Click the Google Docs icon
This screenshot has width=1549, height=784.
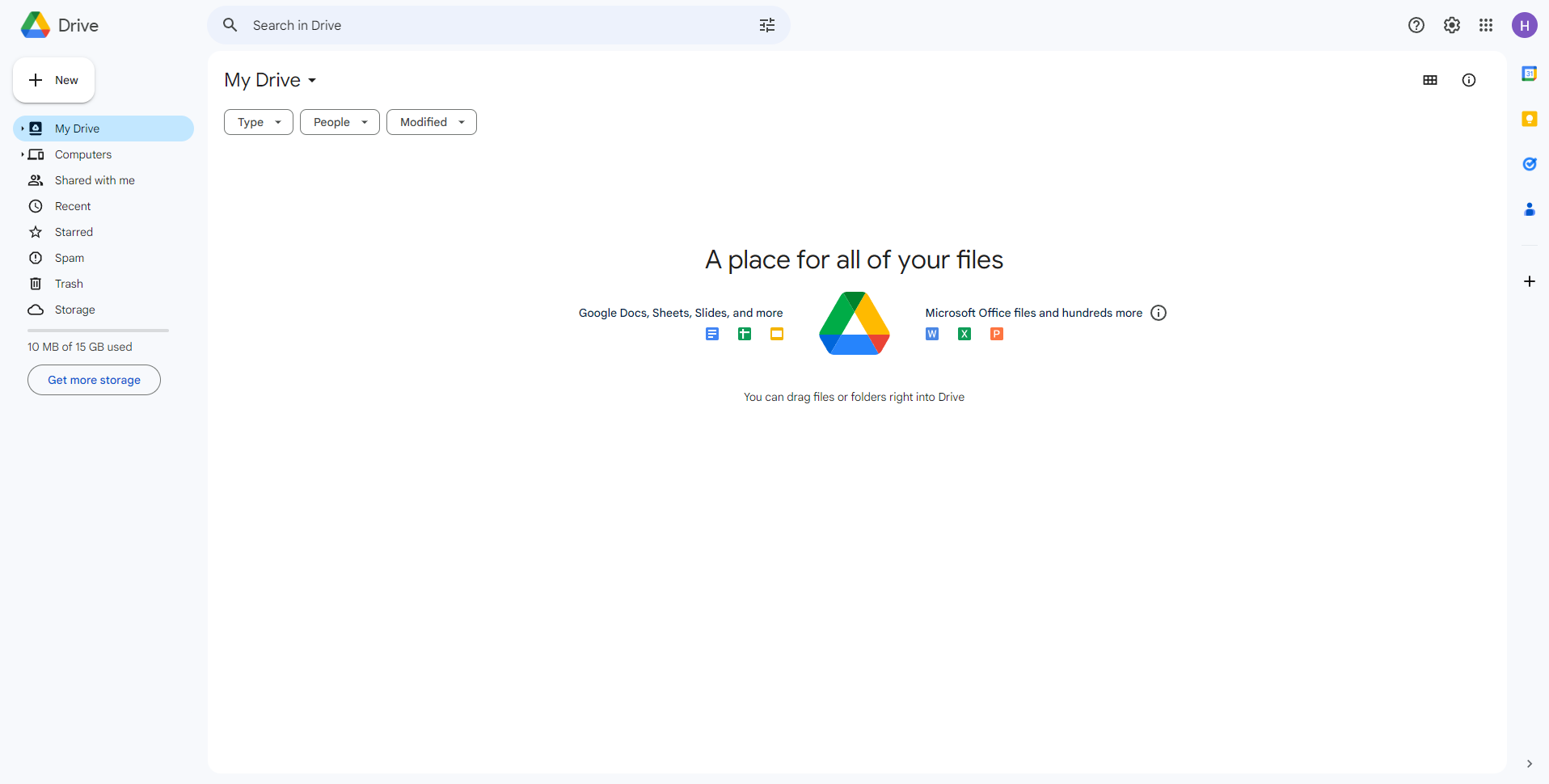712,334
